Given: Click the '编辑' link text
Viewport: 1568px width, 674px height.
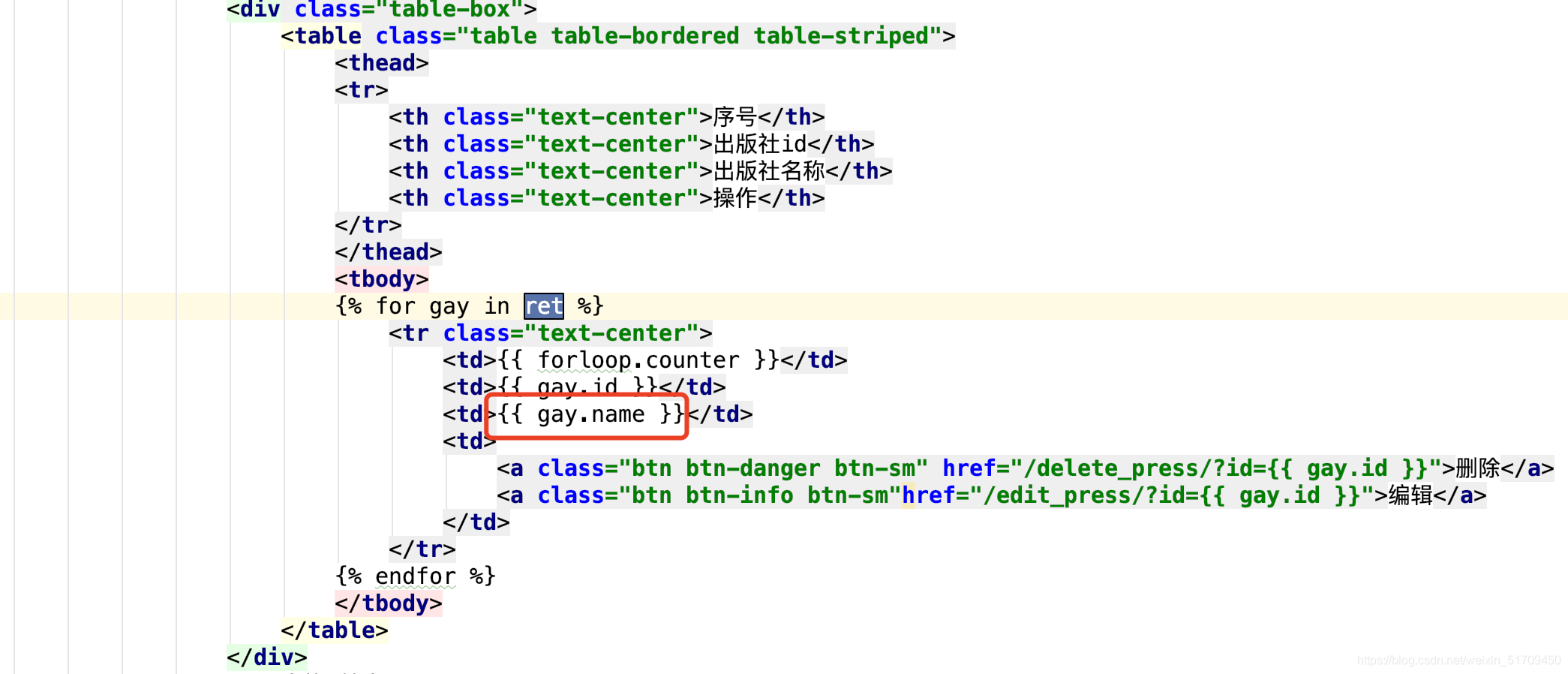Looking at the screenshot, I should tap(1410, 495).
